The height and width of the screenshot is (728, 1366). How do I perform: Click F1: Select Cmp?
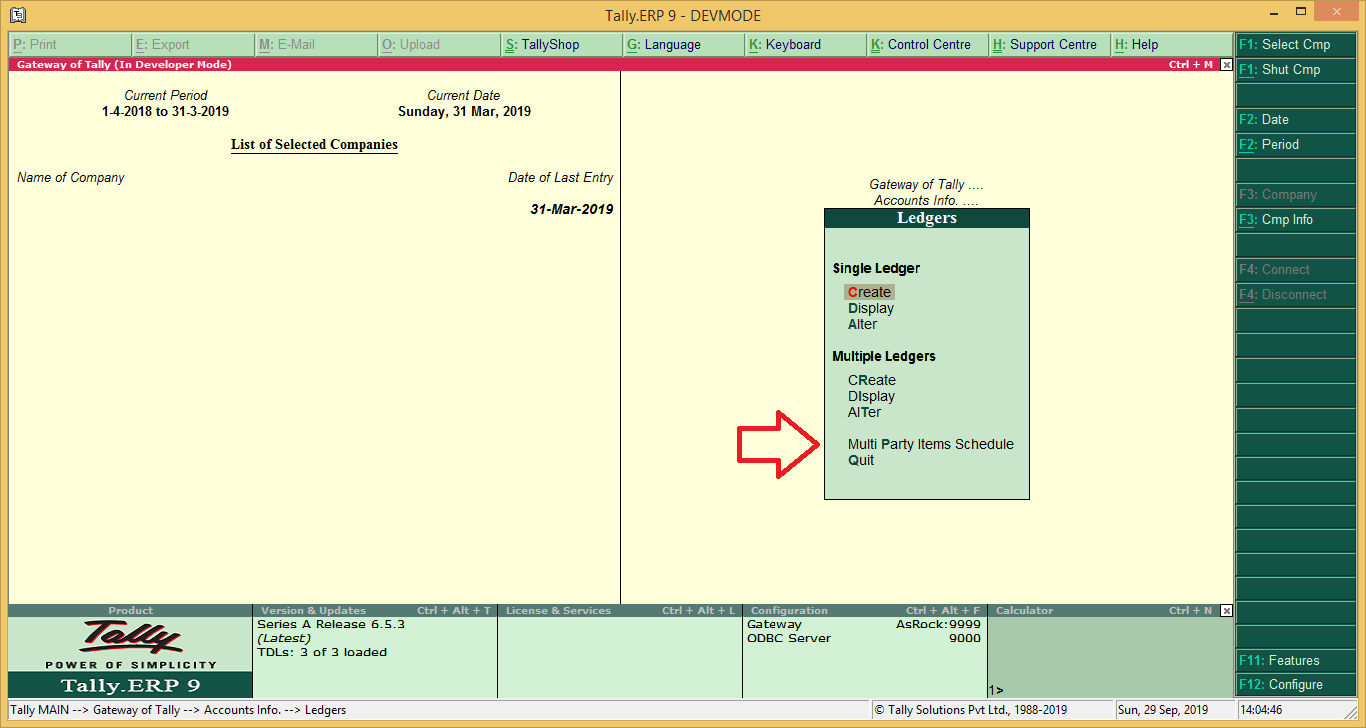tap(1295, 44)
